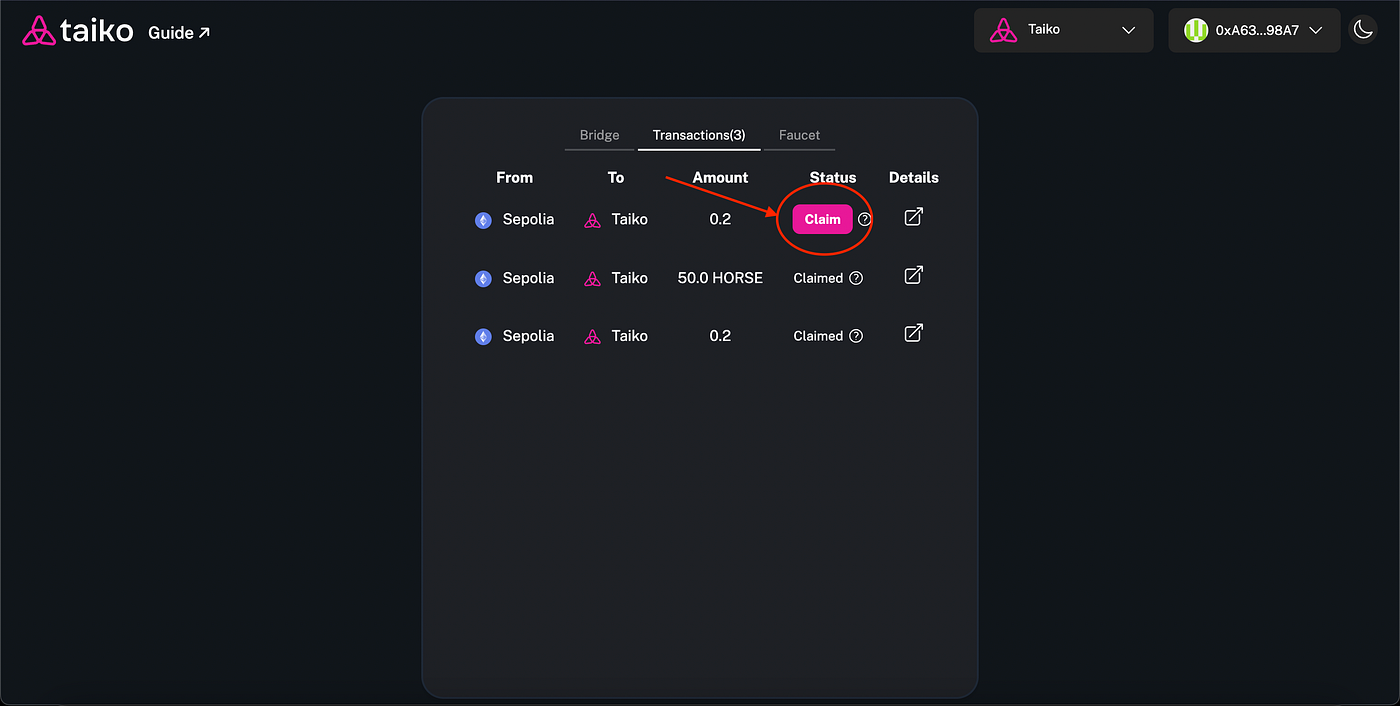The height and width of the screenshot is (706, 1400).
Task: Click the green wallet avatar icon
Action: pyautogui.click(x=1196, y=30)
